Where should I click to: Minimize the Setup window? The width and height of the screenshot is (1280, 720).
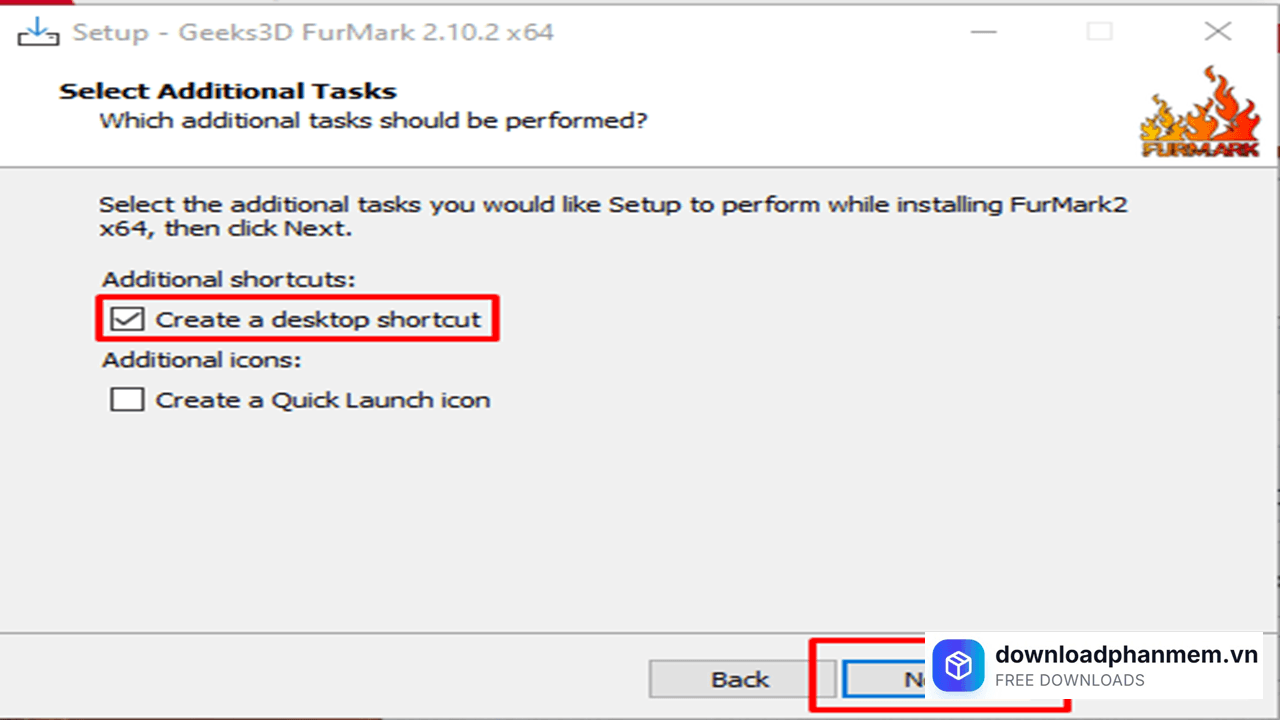coord(982,31)
